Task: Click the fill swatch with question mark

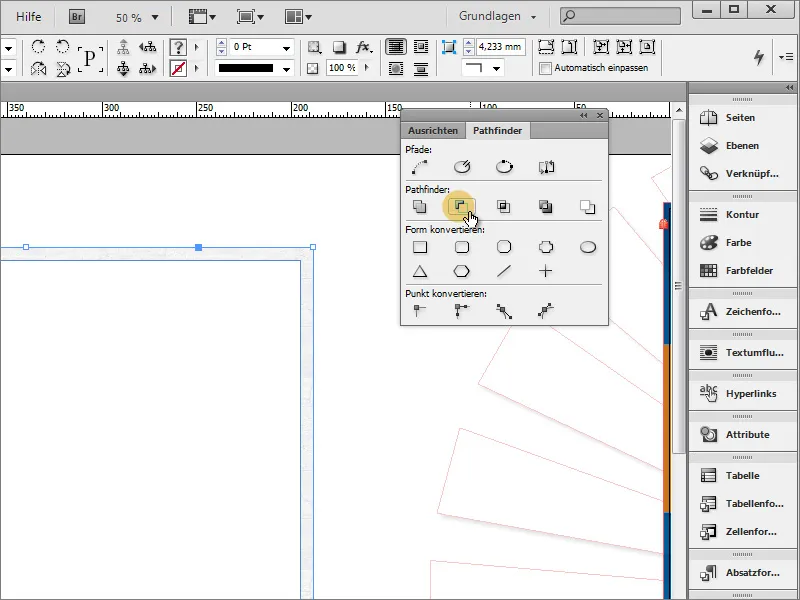Action: 178,47
